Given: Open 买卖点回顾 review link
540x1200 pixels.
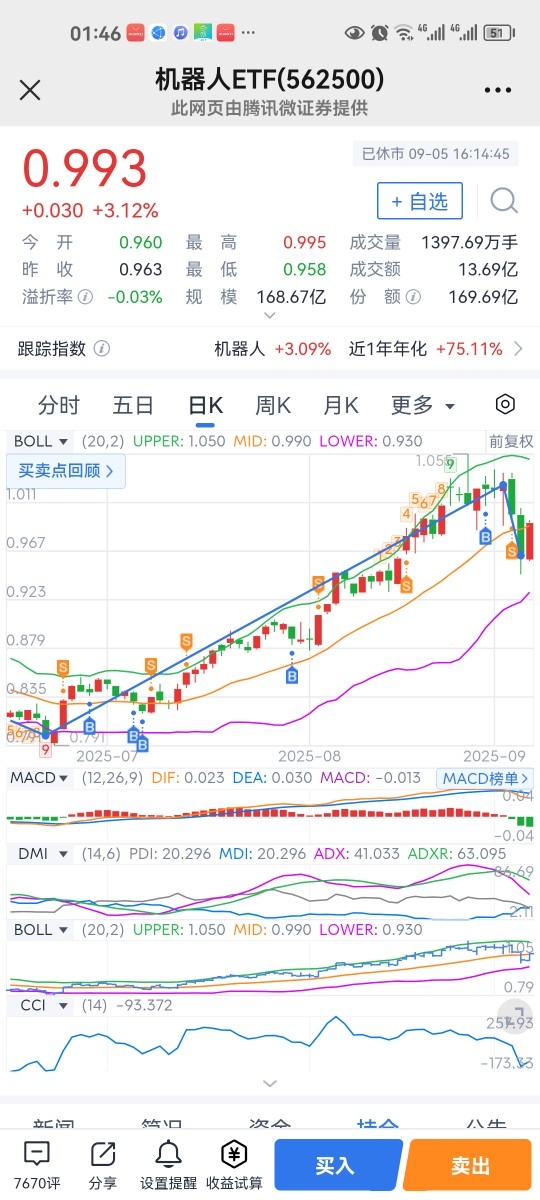Looking at the screenshot, I should [66, 470].
